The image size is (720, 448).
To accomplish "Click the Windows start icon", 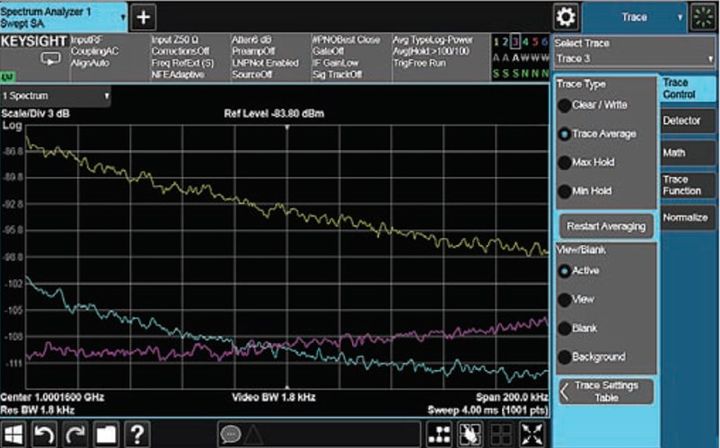I will pos(13,434).
